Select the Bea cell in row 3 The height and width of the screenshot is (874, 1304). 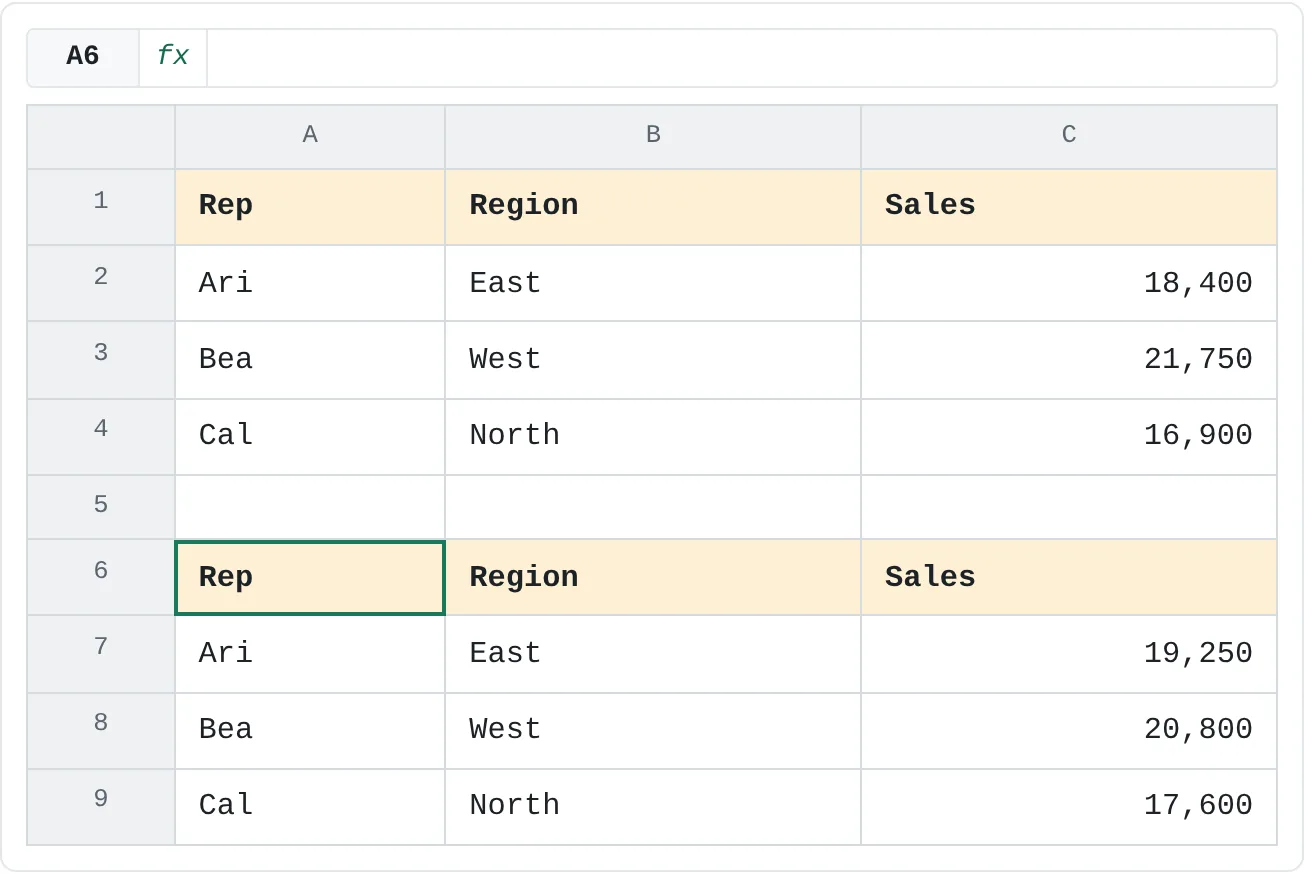(x=310, y=360)
